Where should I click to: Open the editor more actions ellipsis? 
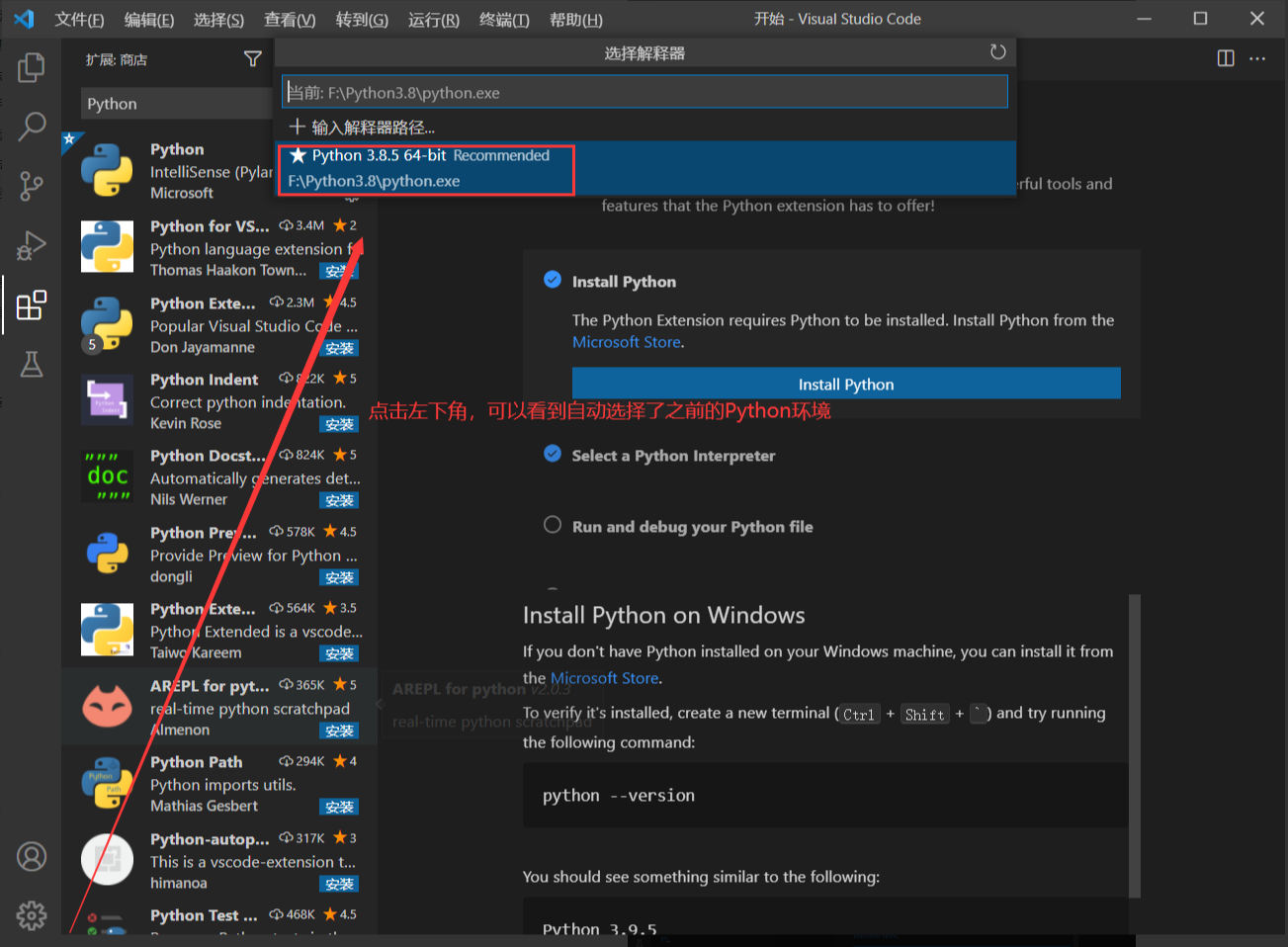pyautogui.click(x=1257, y=58)
